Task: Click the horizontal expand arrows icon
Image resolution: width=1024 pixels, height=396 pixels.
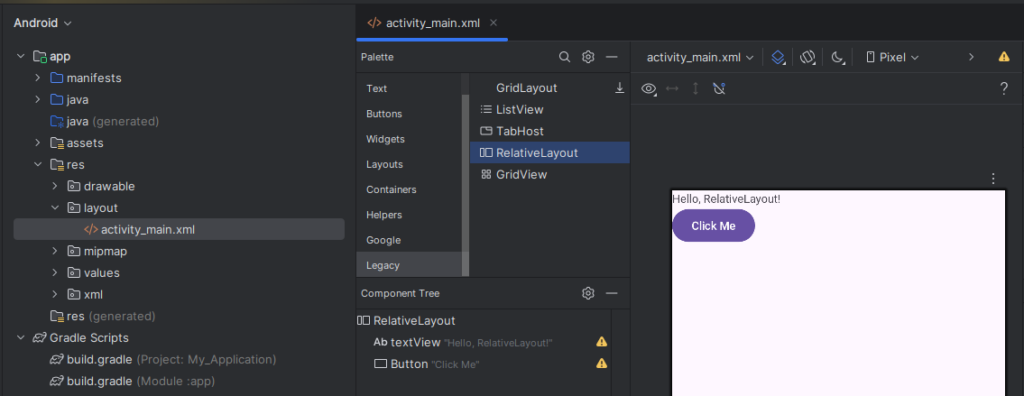Action: point(672,88)
